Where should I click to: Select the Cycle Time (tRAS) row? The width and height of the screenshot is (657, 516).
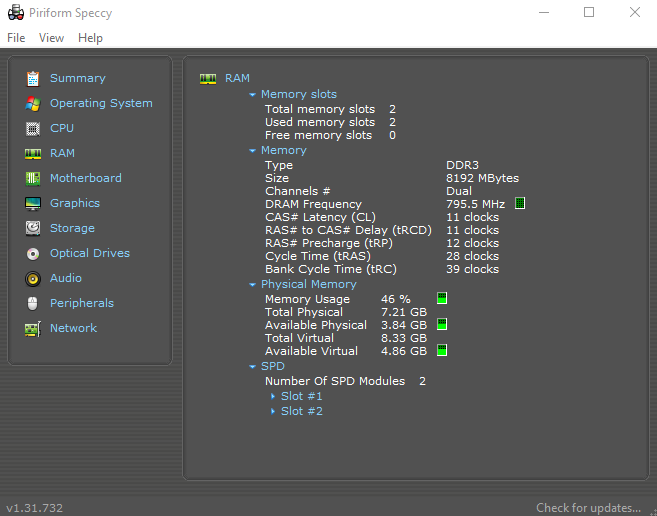pyautogui.click(x=382, y=256)
